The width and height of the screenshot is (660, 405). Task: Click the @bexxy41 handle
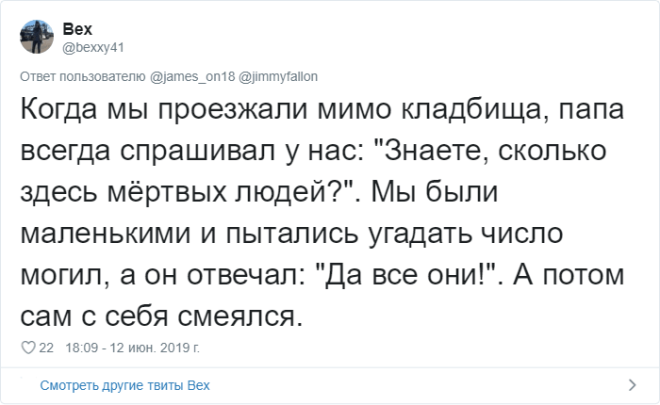(94, 46)
